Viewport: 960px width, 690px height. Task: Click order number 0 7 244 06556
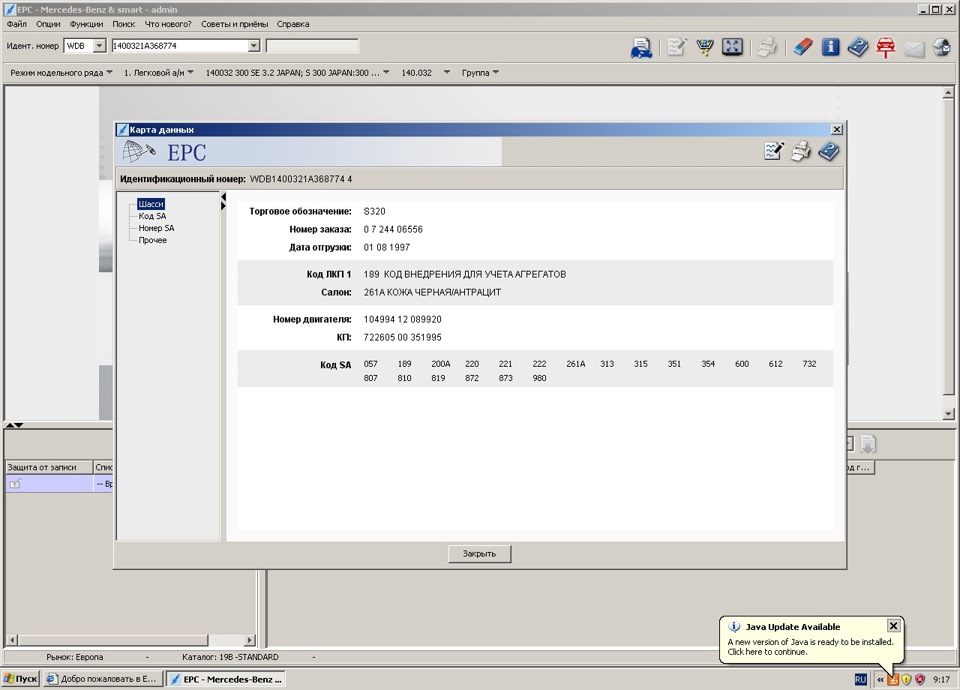pos(393,230)
